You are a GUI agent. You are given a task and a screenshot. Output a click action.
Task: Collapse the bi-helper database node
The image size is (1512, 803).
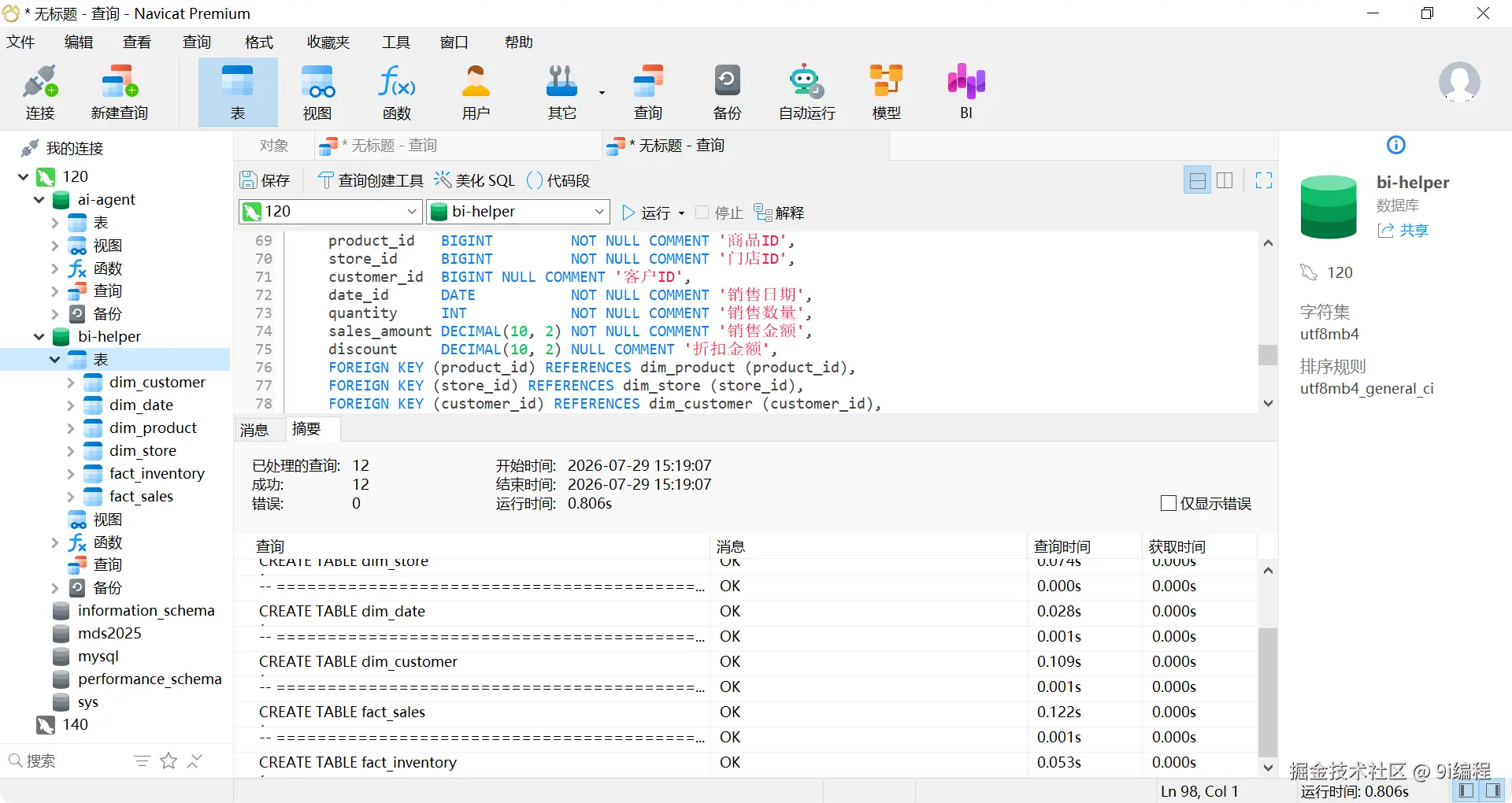coord(39,336)
